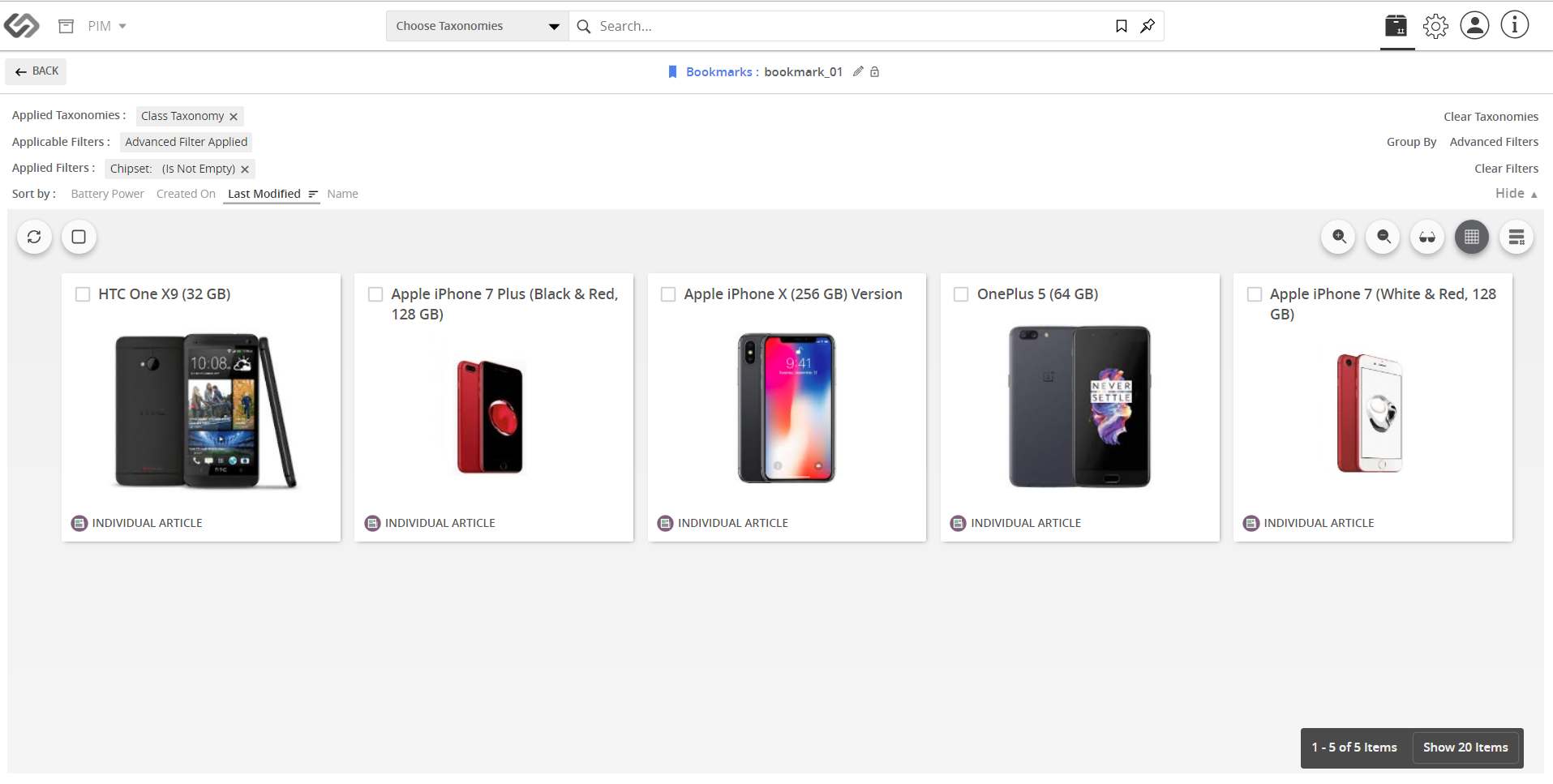Check the OnePlus 5 (64 GB) checkbox
Viewport: 1553px width, 784px height.
[961, 294]
